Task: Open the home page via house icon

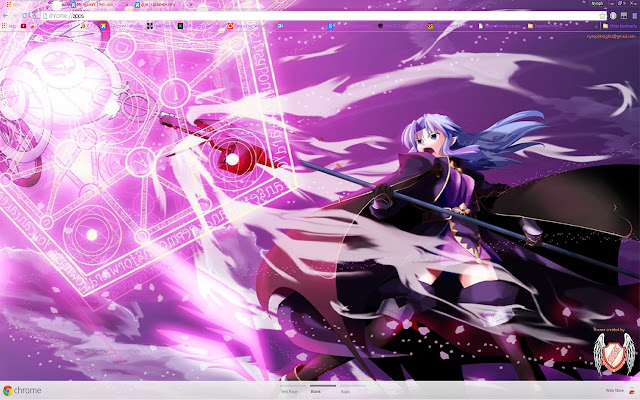Action: (x=34, y=16)
